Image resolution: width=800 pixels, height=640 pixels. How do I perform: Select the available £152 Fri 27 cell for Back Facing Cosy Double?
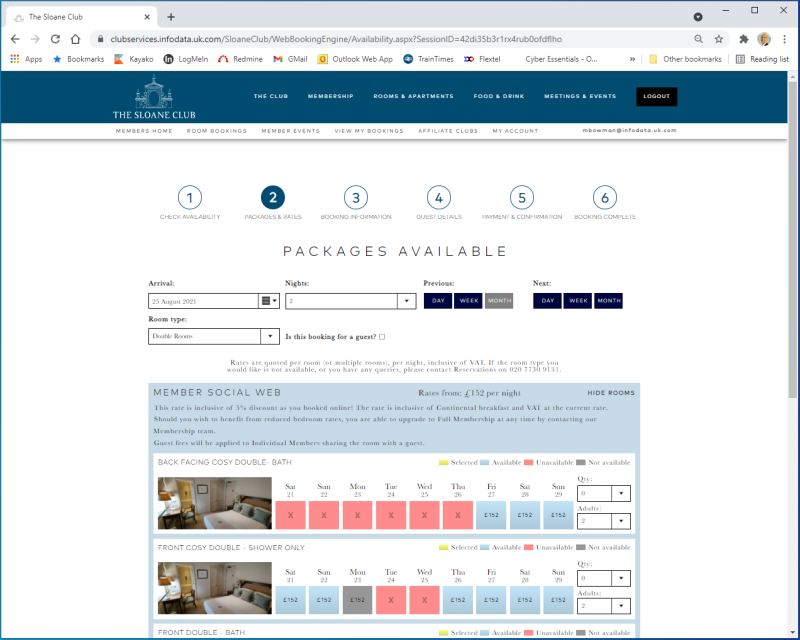(x=491, y=515)
